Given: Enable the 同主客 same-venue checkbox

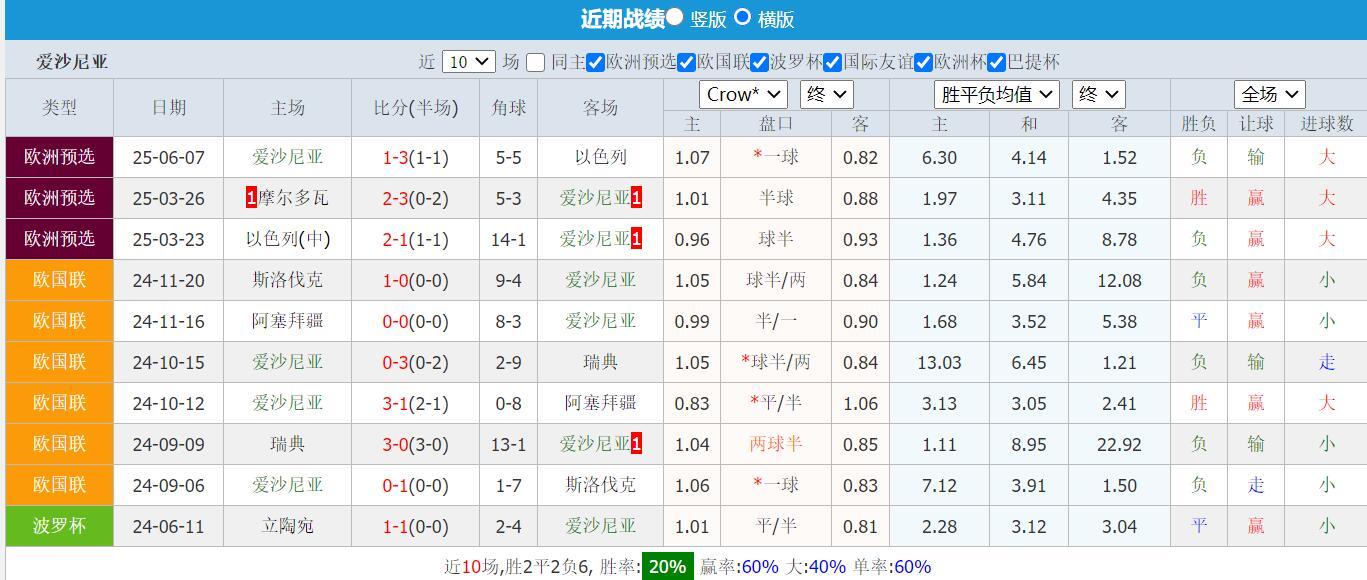Looking at the screenshot, I should 535,62.
